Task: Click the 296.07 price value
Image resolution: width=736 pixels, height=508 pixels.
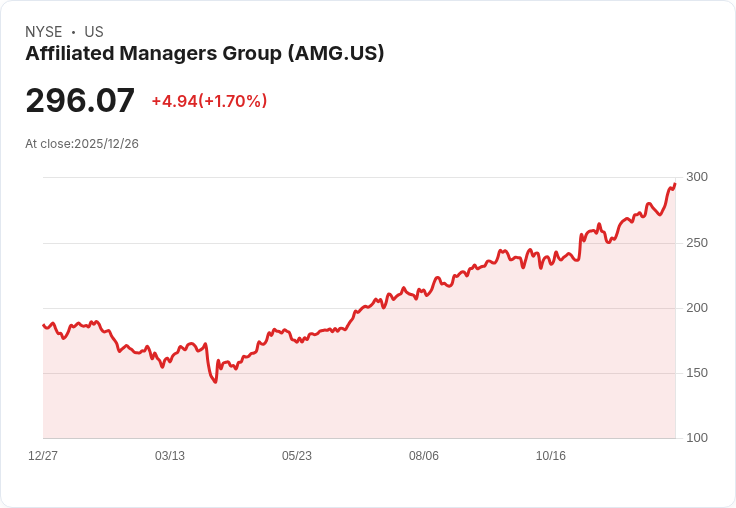Action: (80, 101)
